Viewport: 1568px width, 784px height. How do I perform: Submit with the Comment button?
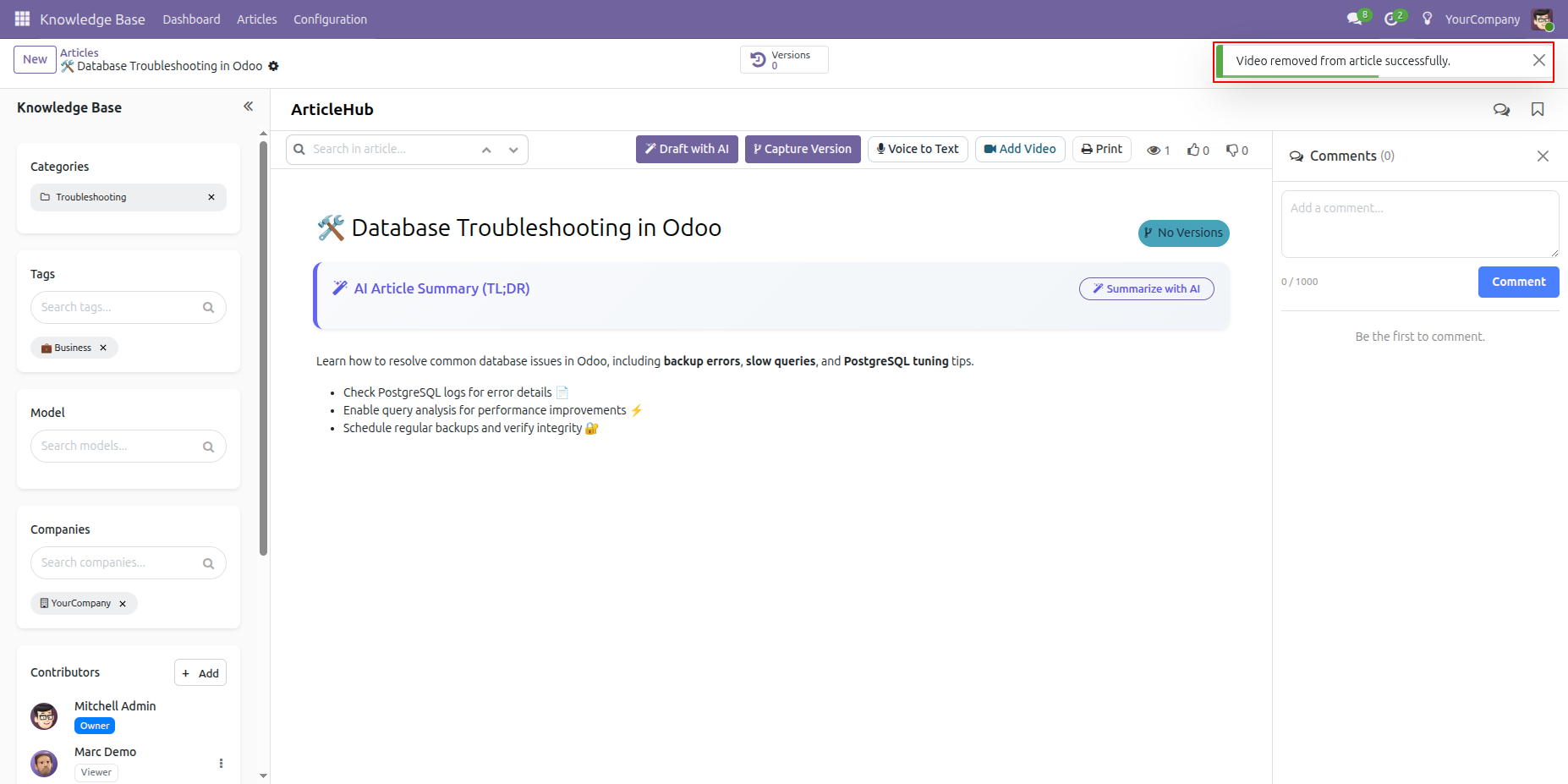[1518, 282]
